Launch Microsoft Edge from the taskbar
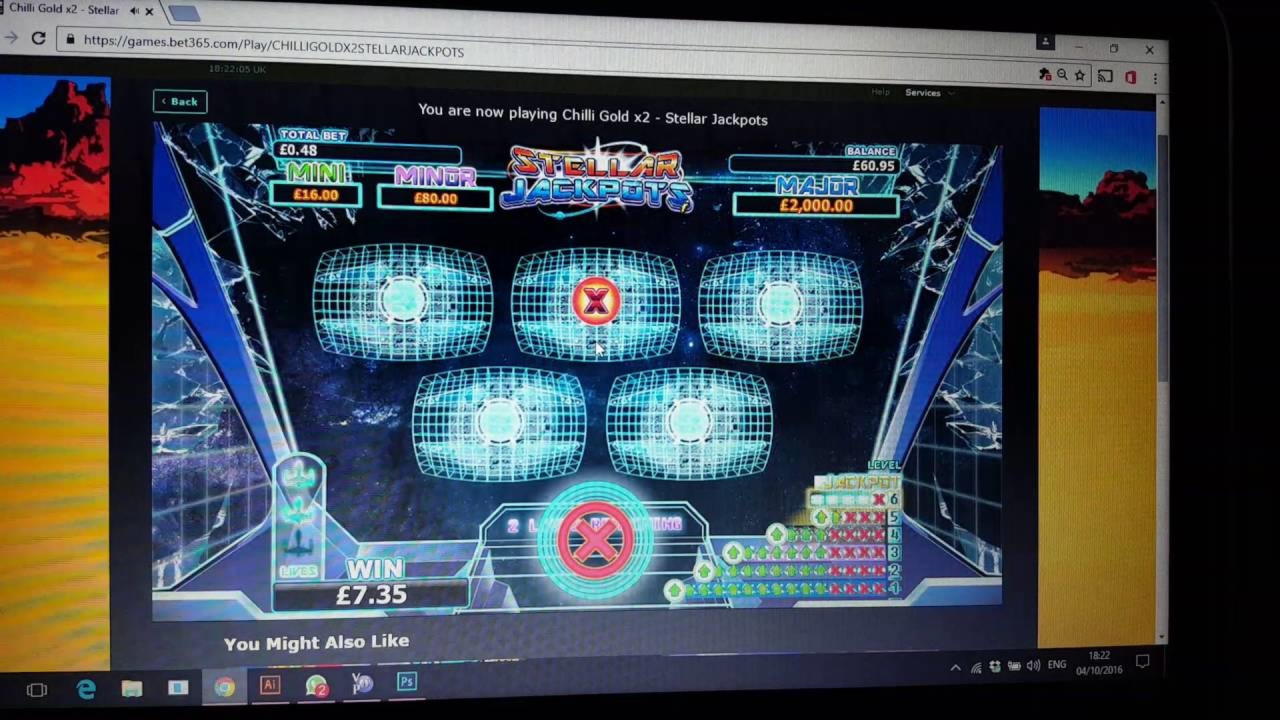This screenshot has width=1280, height=720. tap(86, 689)
